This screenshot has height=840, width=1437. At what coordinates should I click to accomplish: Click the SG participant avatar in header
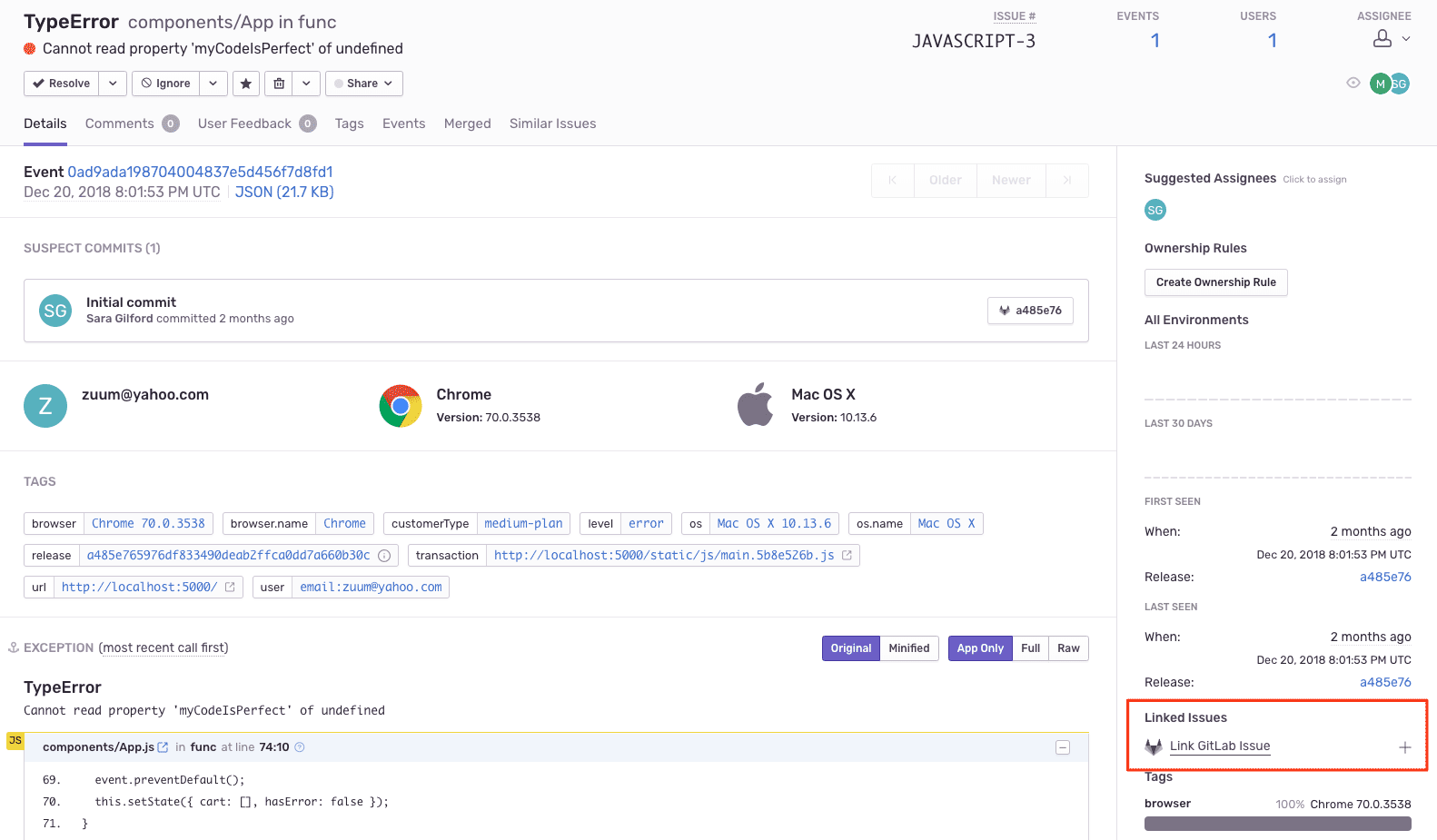click(1401, 84)
